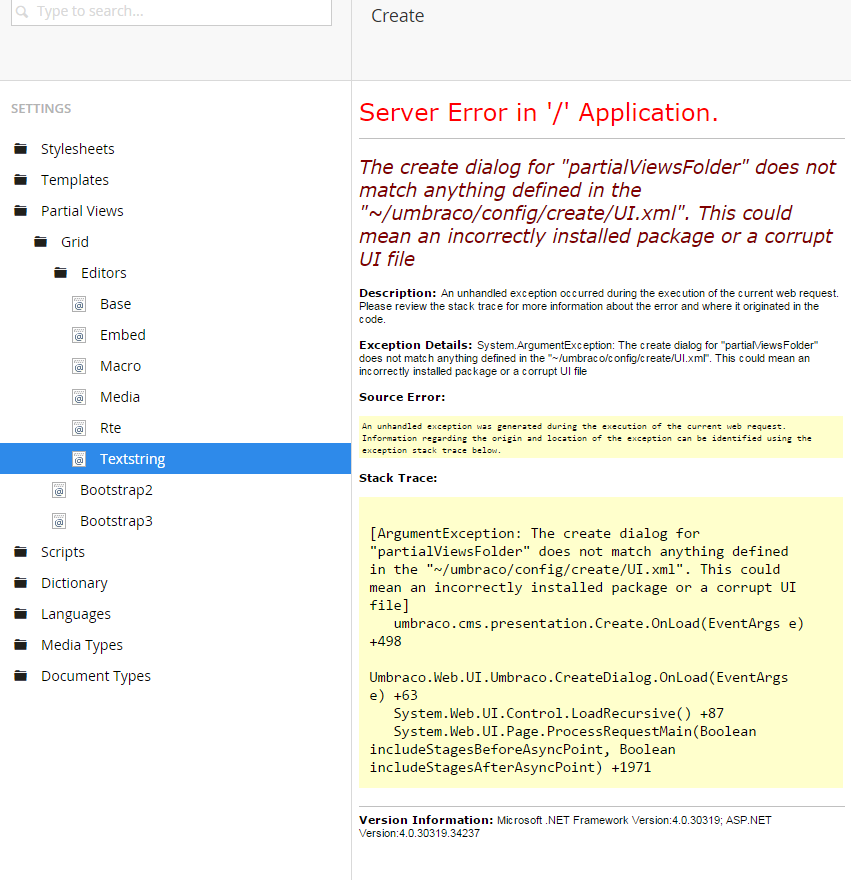Click the Base partial view file icon
This screenshot has width=851, height=880.
pos(79,304)
